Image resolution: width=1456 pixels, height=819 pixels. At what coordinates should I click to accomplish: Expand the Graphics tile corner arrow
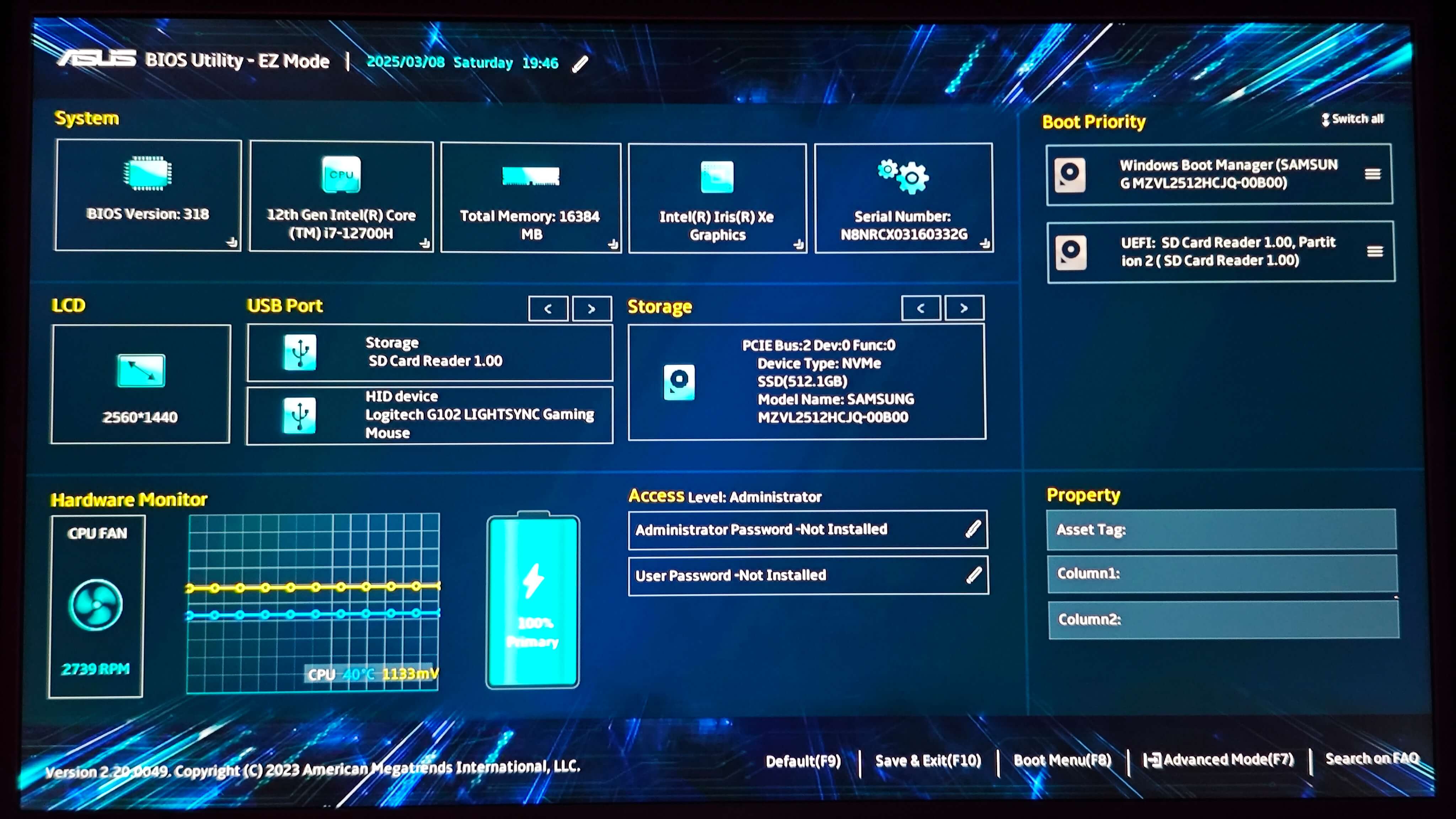[x=798, y=244]
